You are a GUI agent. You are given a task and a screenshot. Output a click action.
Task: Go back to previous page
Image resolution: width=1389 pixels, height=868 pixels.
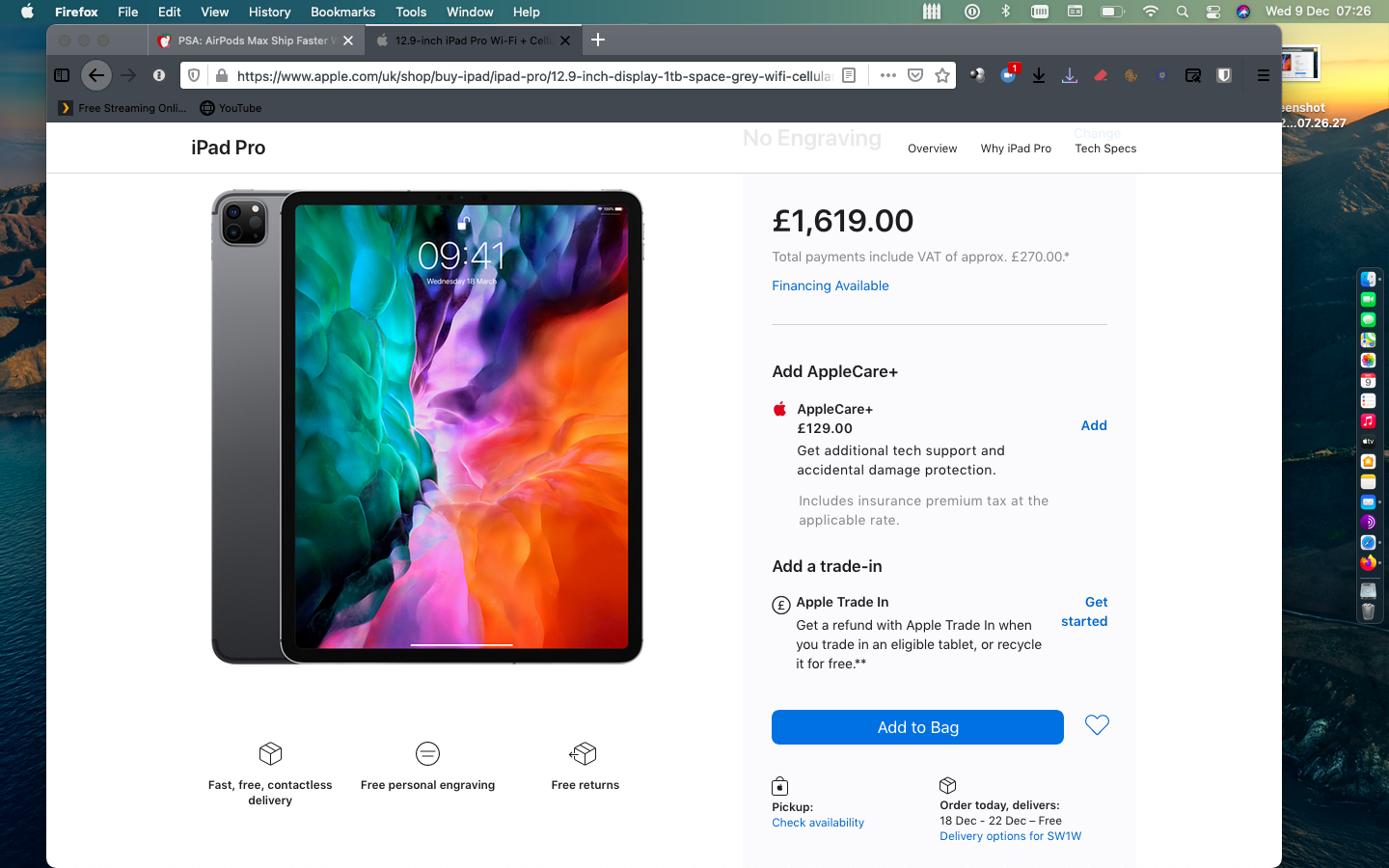coord(95,75)
